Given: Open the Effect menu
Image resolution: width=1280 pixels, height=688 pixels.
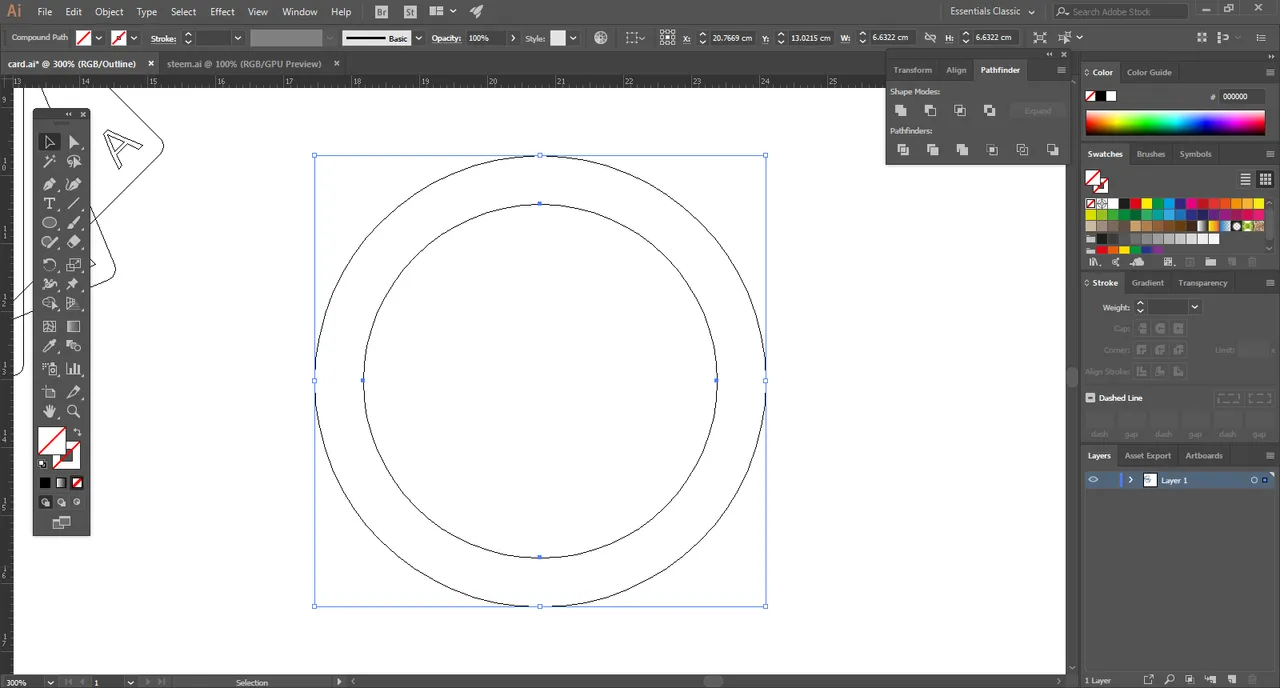Looking at the screenshot, I should coord(222,12).
